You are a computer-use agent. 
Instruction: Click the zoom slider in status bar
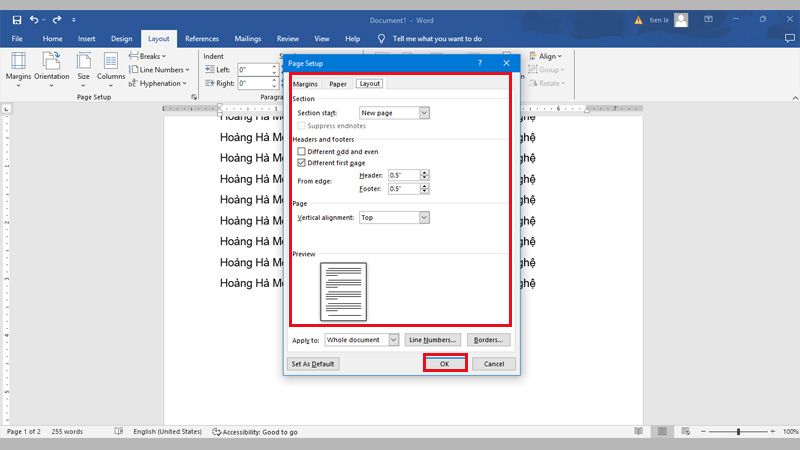click(738, 431)
